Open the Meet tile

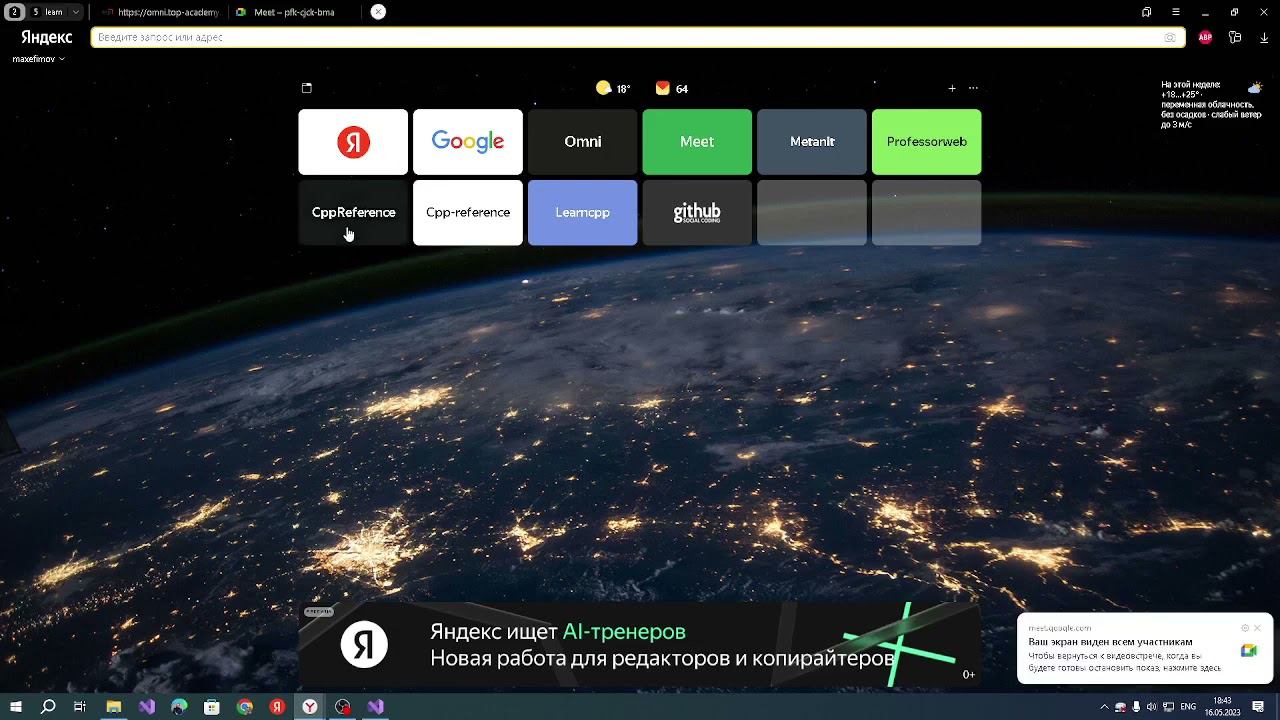click(x=697, y=142)
